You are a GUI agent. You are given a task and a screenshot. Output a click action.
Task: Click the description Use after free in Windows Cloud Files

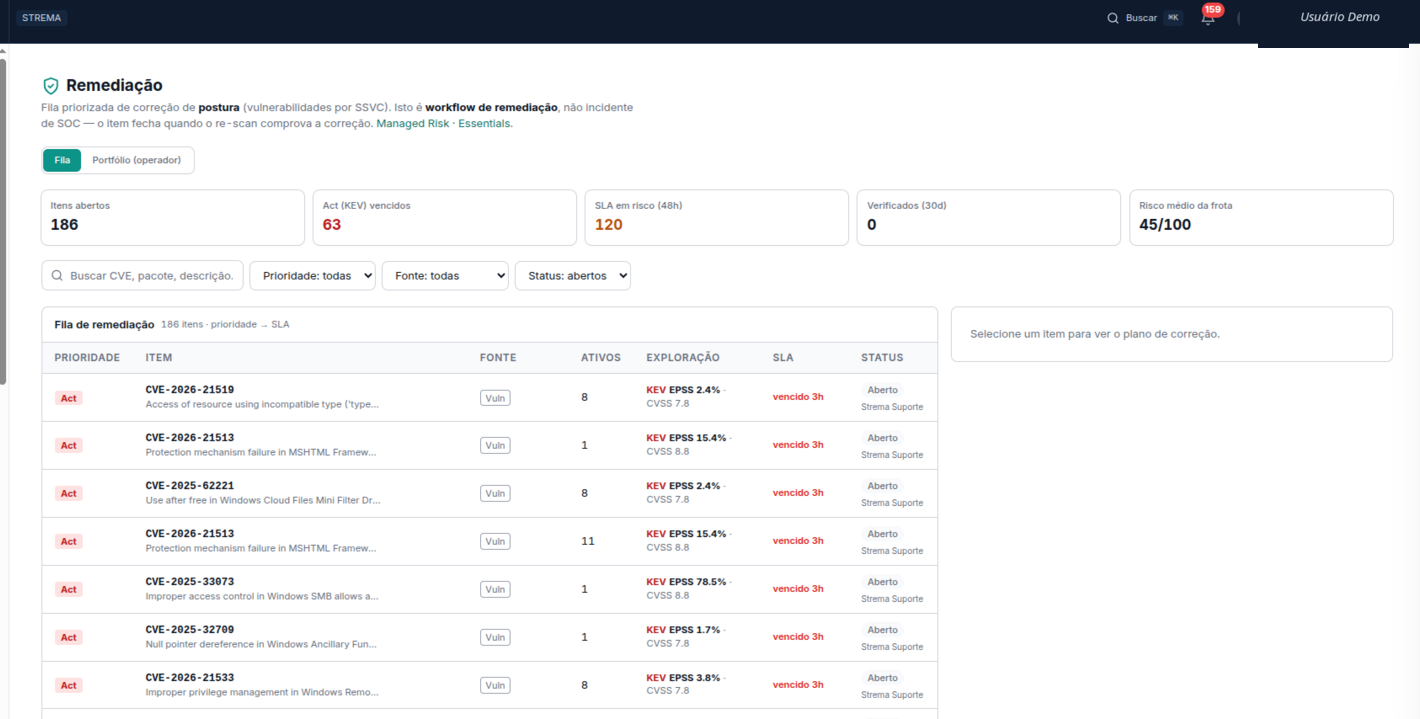(263, 500)
